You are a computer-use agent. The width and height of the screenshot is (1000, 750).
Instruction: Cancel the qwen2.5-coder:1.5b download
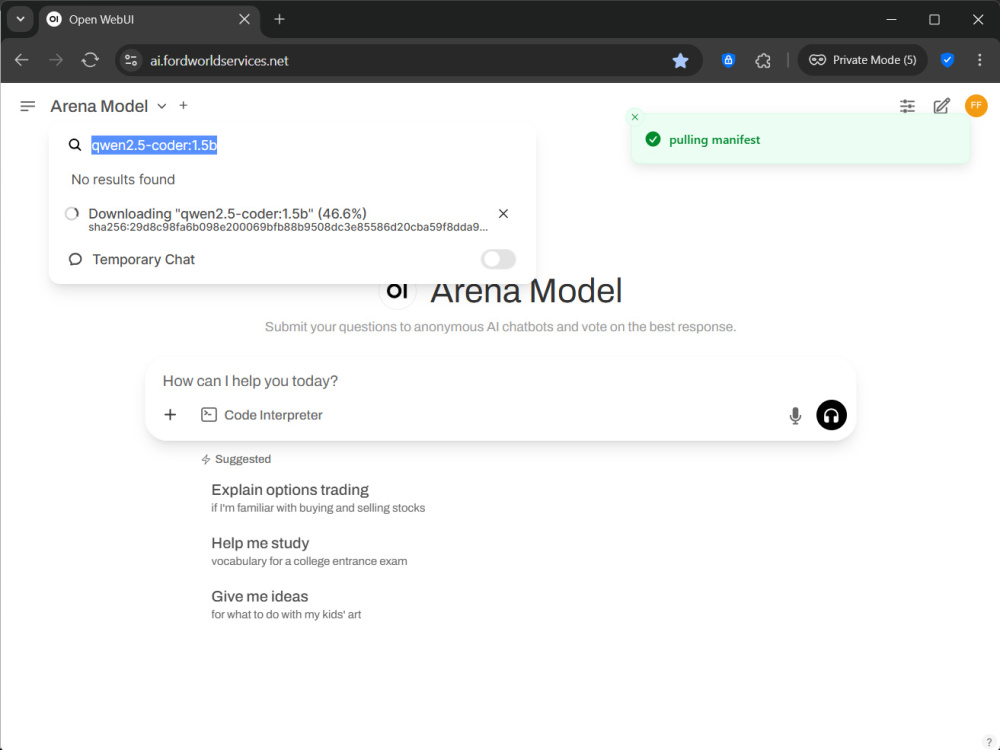coord(503,214)
